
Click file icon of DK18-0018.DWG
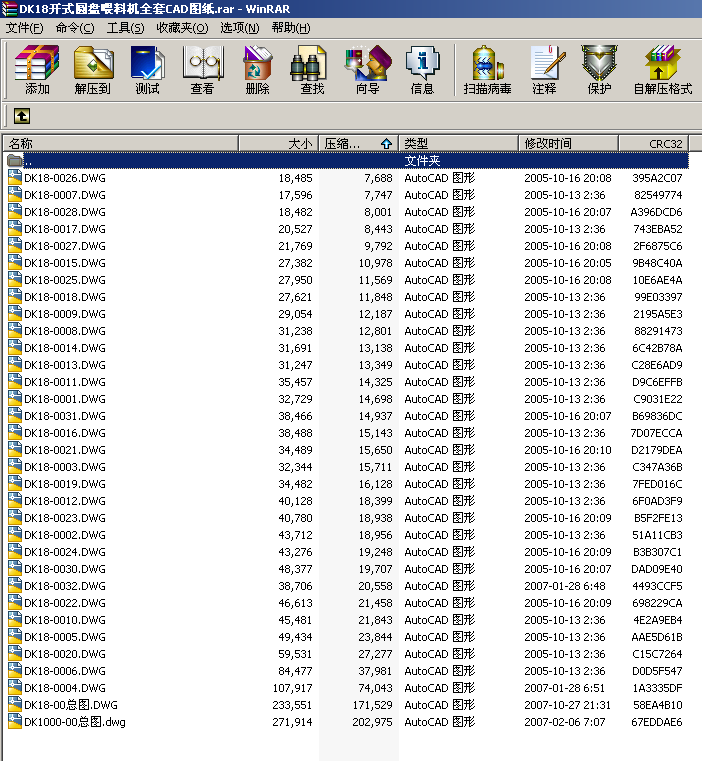point(15,297)
